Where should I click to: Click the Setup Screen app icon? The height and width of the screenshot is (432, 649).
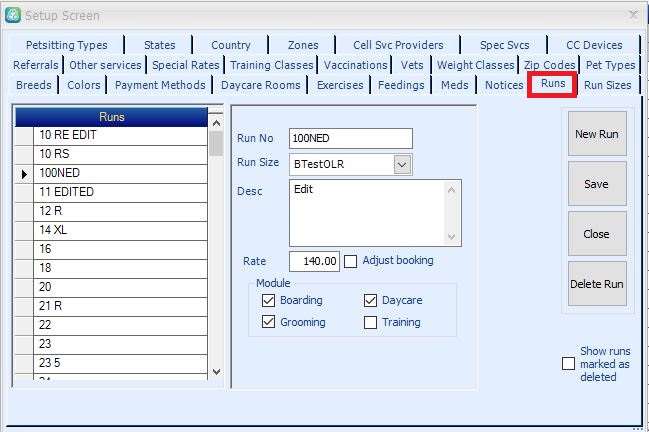click(12, 15)
